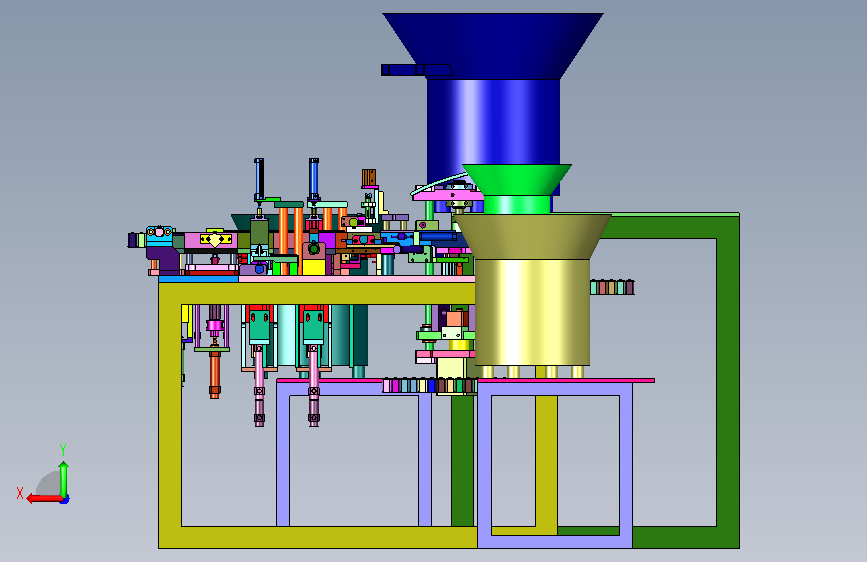The width and height of the screenshot is (867, 562).
Task: Select the yellow vibratory bowl cylinder
Action: 532,313
